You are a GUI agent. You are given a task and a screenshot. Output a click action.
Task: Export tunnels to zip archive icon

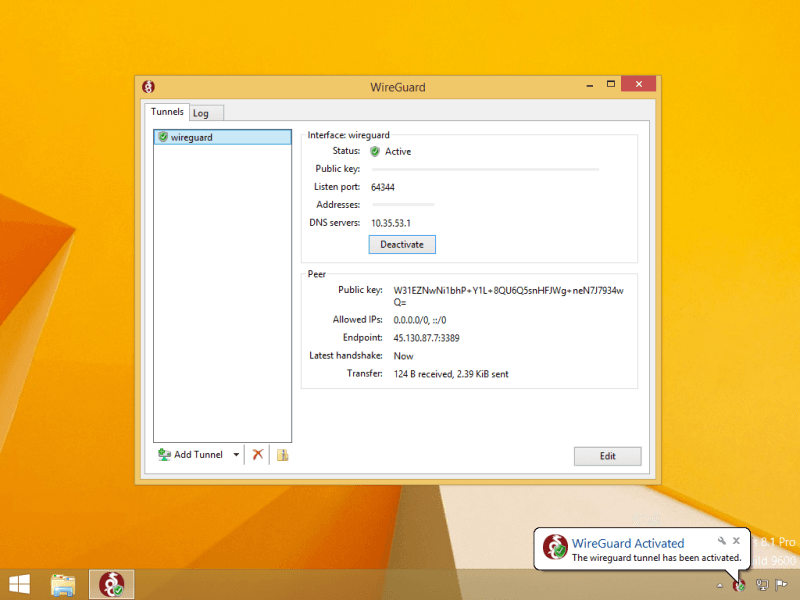pos(283,455)
